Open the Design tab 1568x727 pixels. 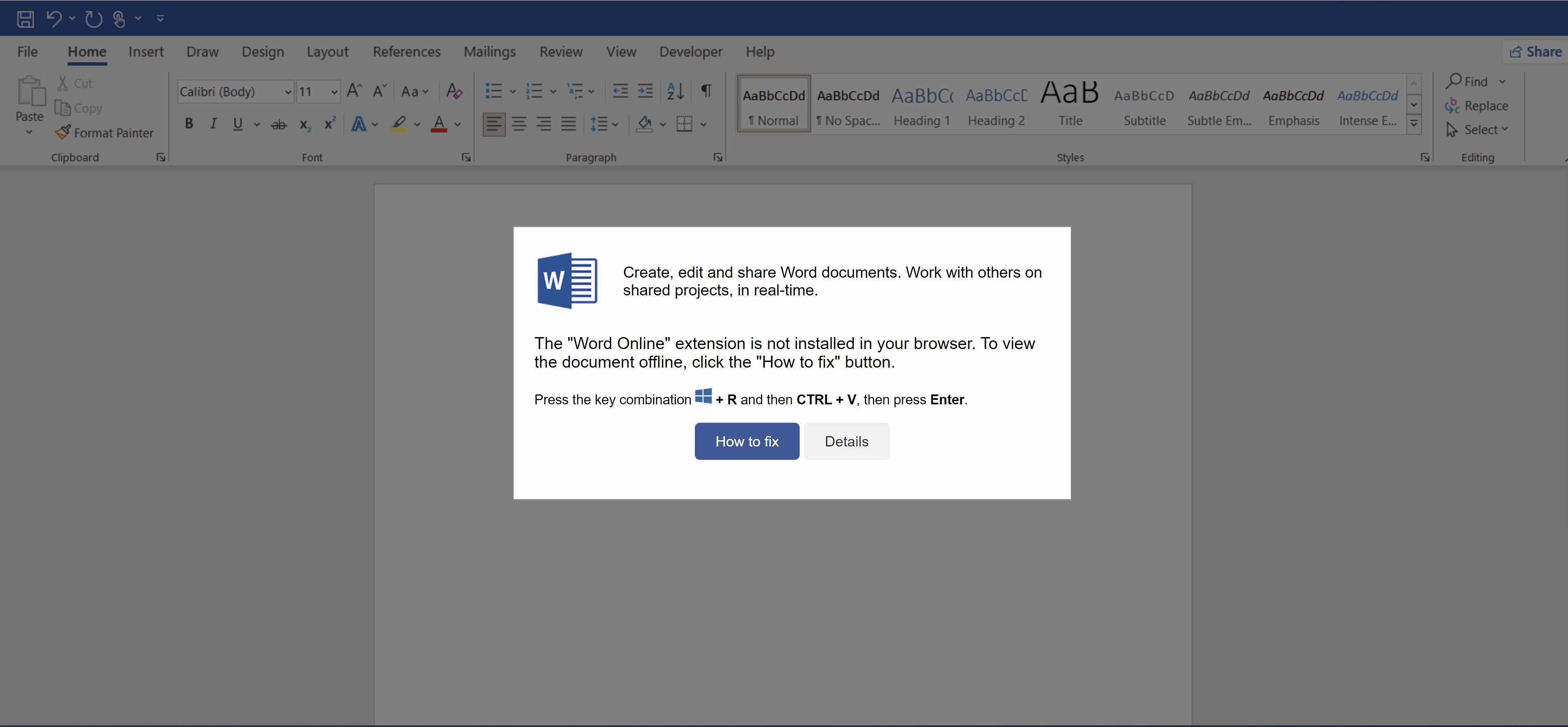[263, 52]
